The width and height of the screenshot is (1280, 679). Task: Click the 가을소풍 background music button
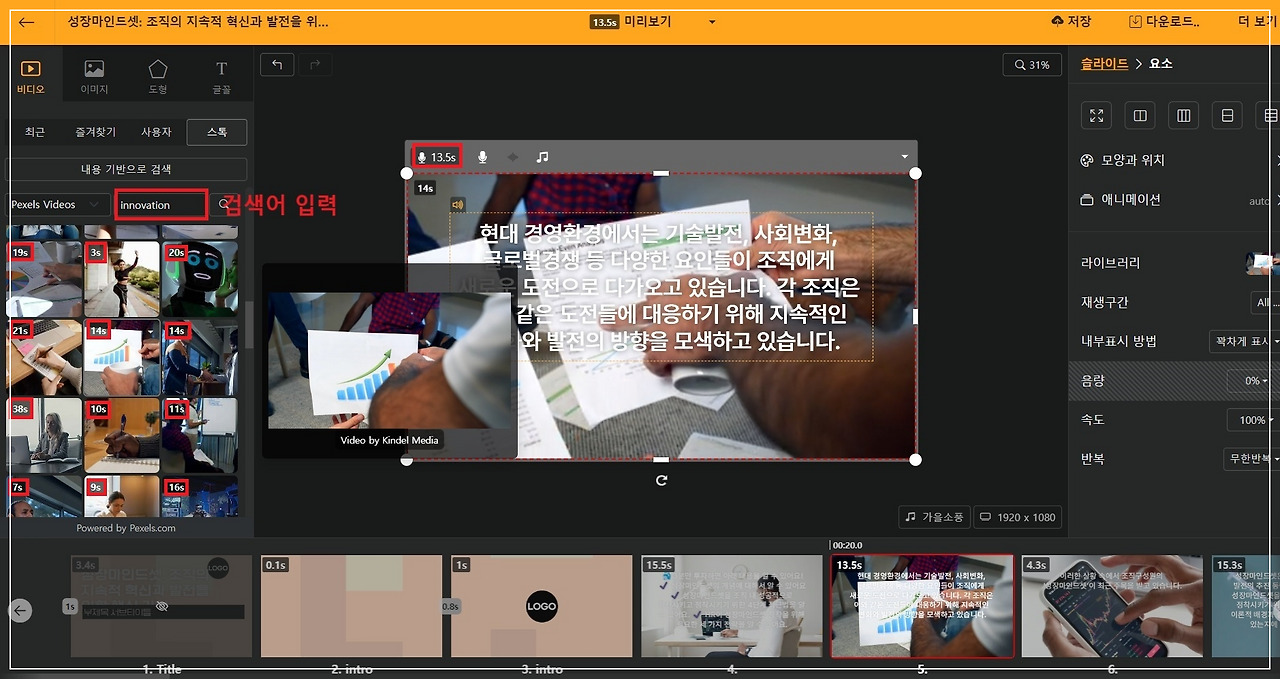pos(934,517)
